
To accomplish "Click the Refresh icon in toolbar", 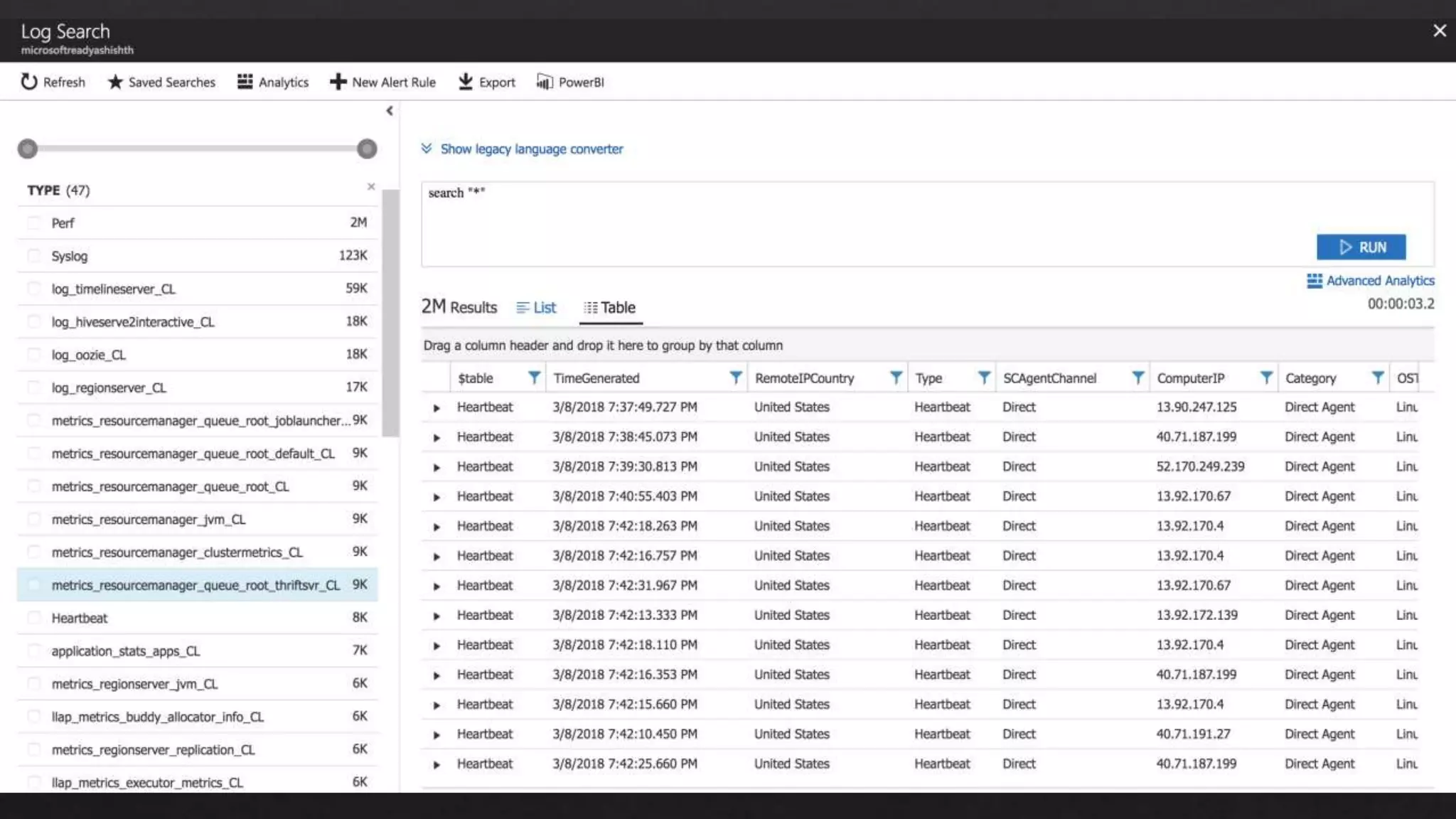I will (x=28, y=82).
